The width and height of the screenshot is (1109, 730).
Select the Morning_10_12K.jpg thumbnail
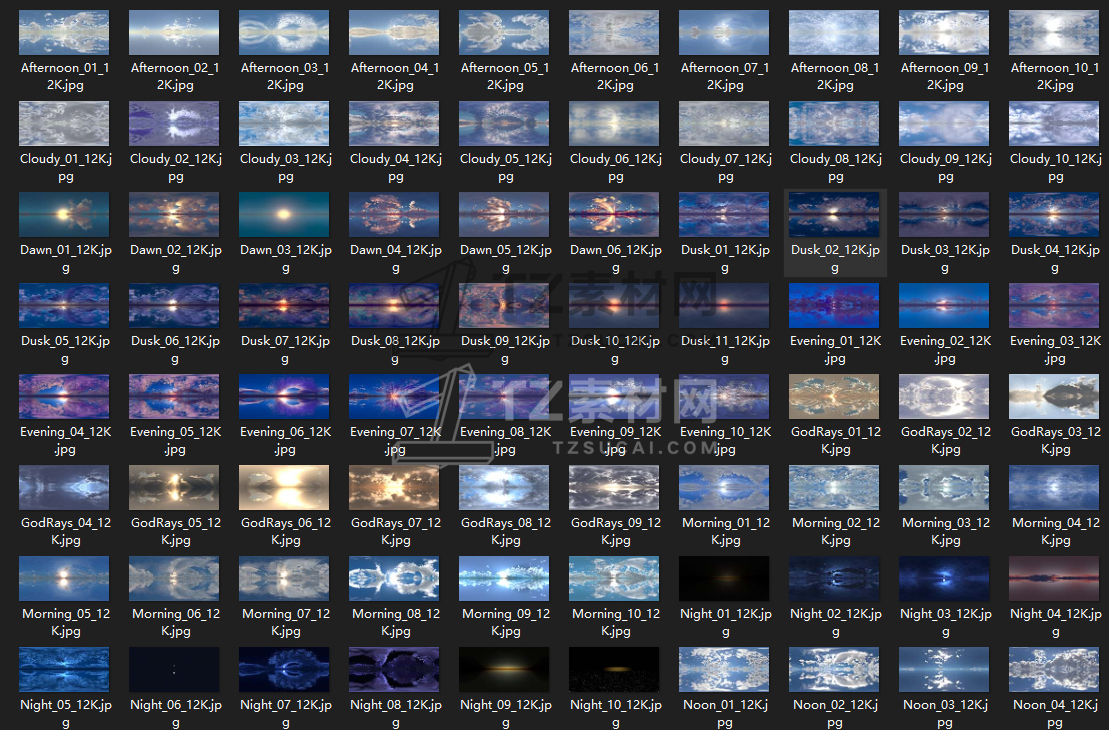614,579
